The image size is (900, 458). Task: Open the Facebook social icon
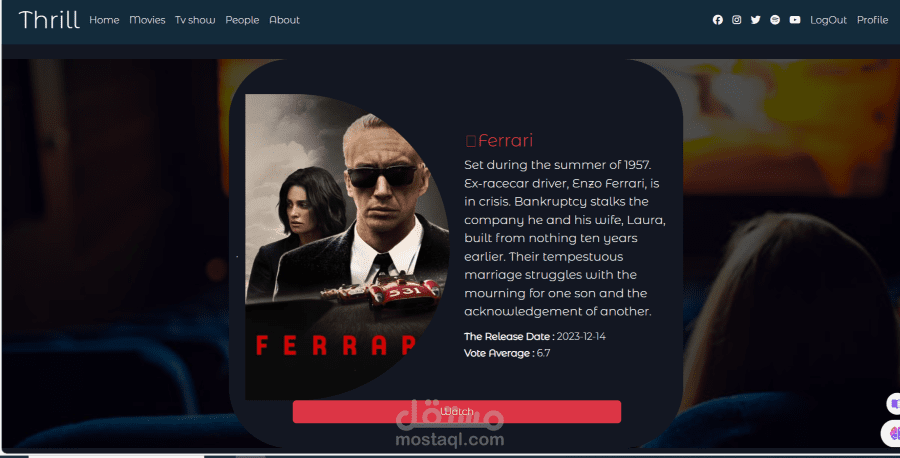point(717,20)
